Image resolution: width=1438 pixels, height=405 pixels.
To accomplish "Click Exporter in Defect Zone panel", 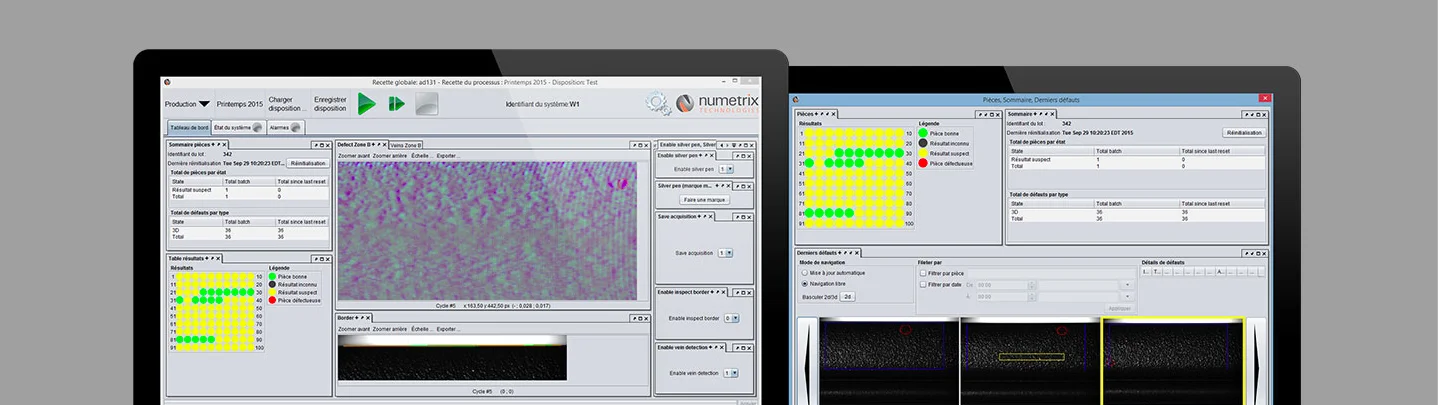I will click(447, 156).
